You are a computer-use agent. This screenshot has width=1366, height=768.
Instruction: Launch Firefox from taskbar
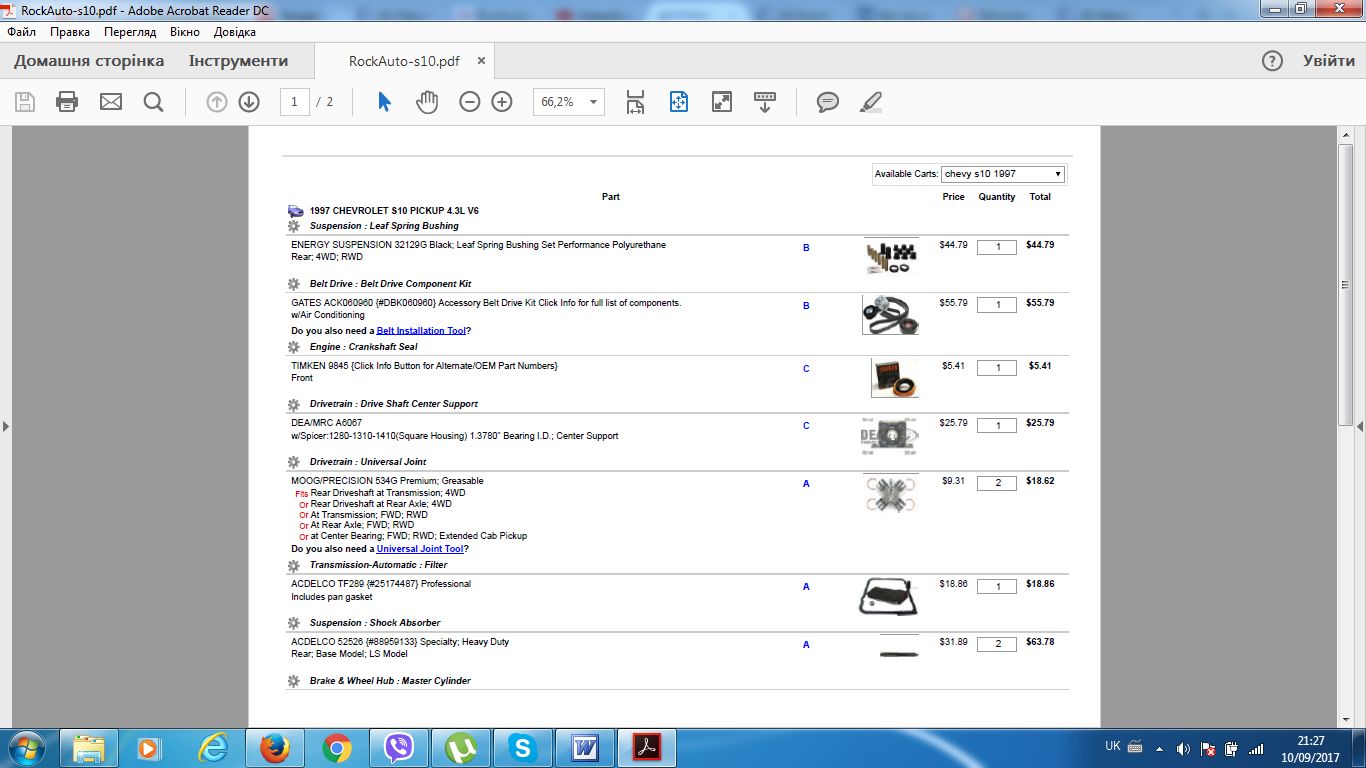[274, 748]
